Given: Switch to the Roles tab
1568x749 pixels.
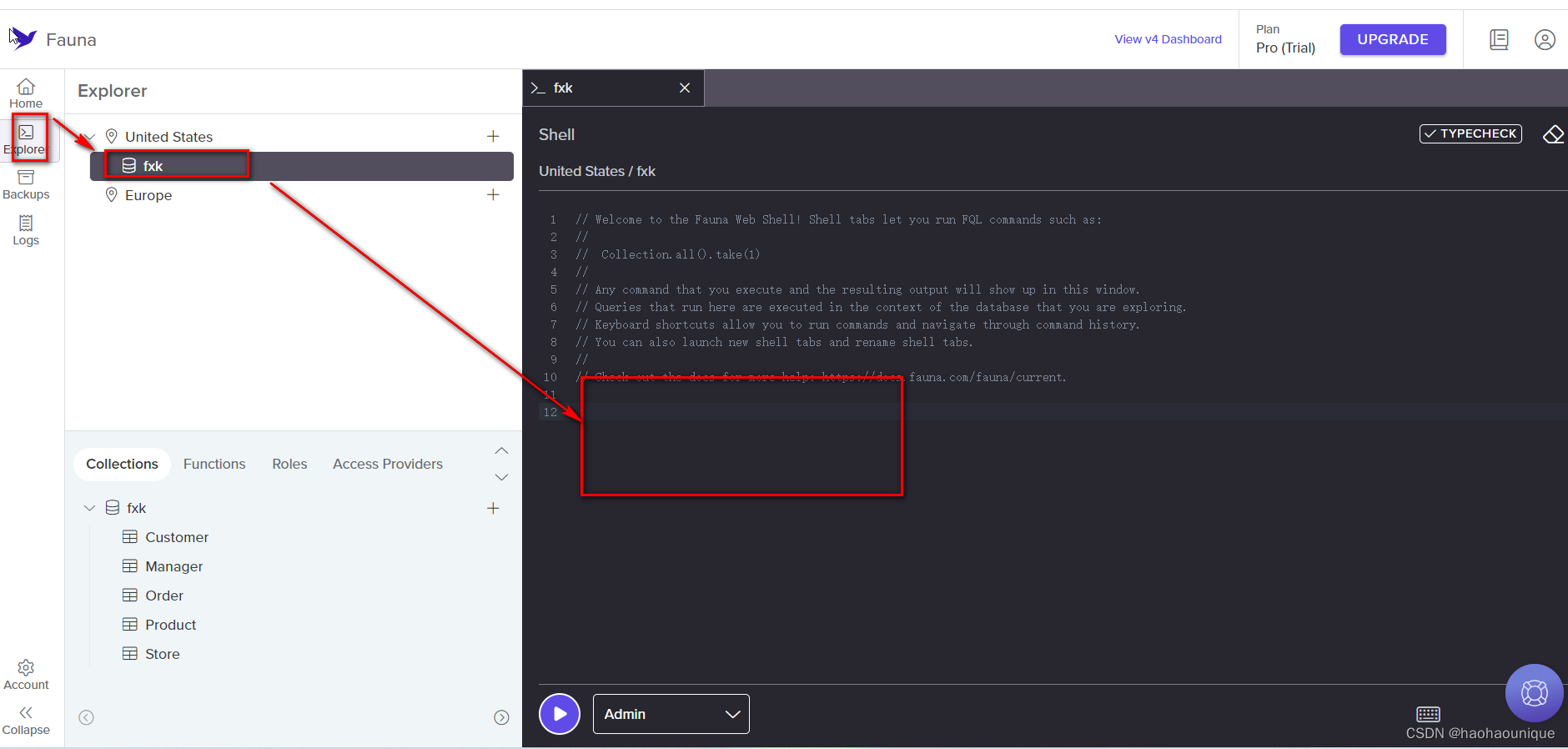Looking at the screenshot, I should pos(289,464).
